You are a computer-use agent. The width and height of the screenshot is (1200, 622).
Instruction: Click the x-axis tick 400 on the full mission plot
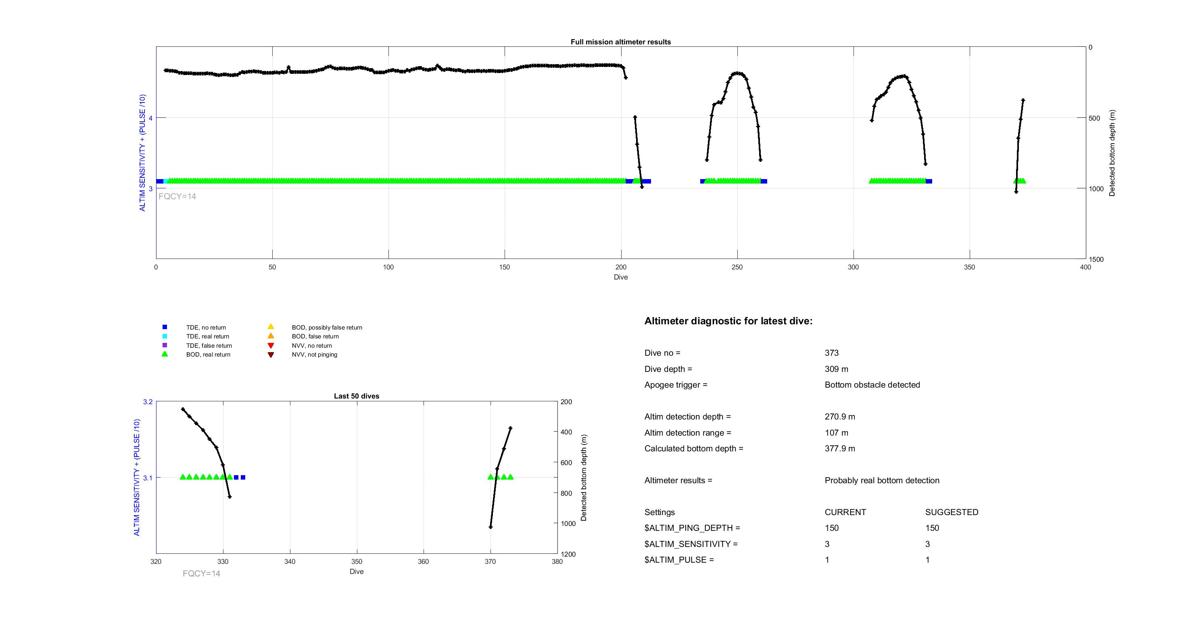[1086, 268]
